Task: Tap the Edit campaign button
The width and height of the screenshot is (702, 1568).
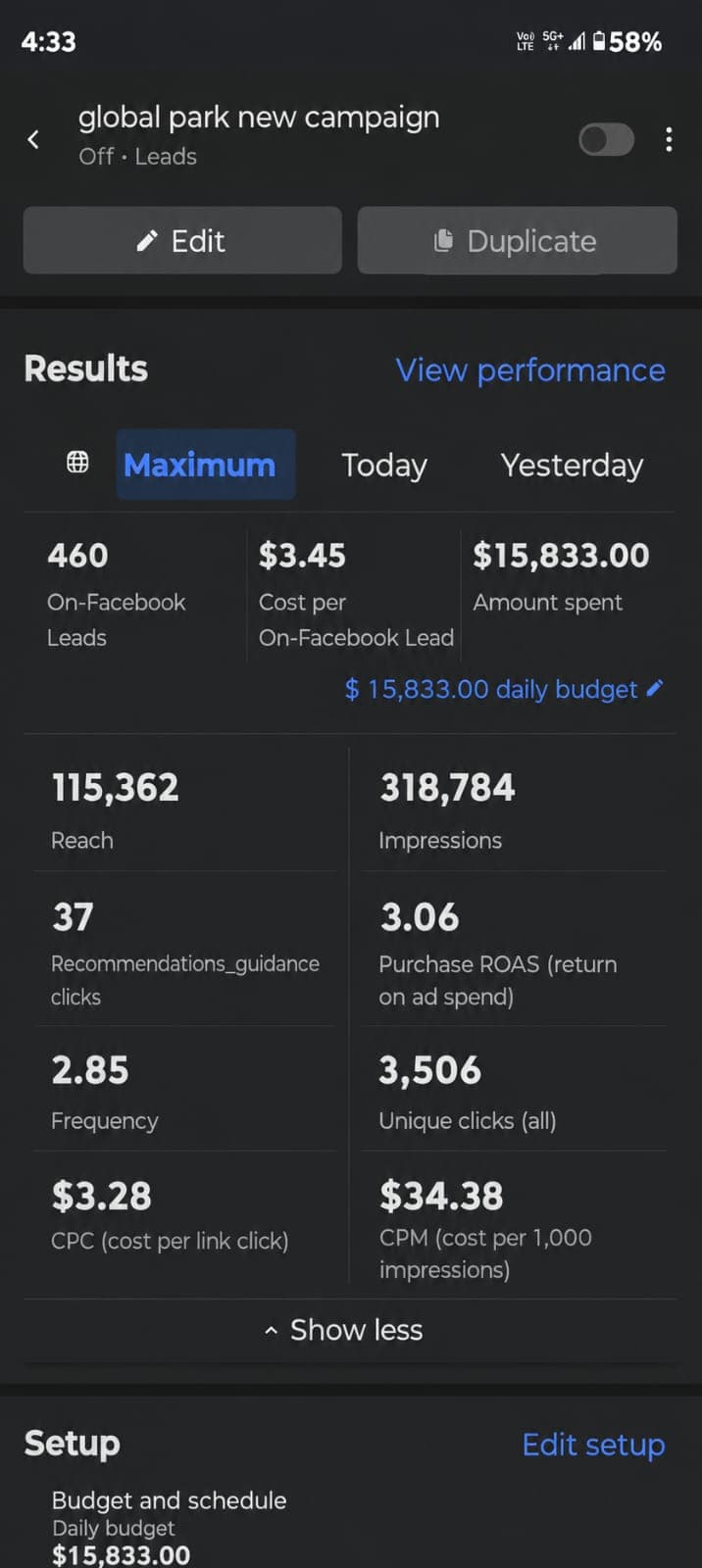Action: [182, 240]
